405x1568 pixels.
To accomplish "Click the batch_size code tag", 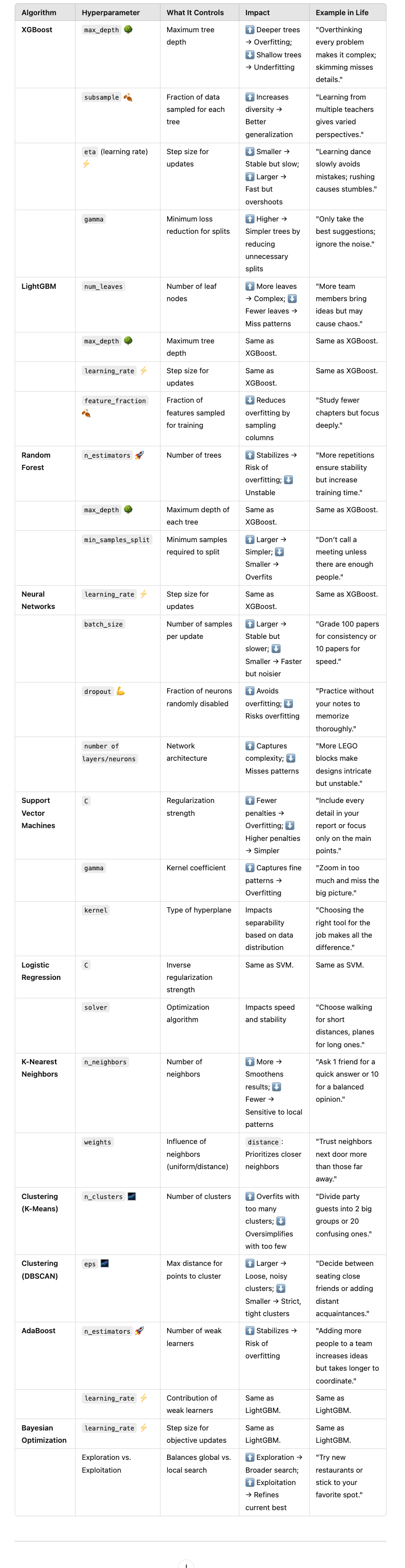I will click(104, 624).
